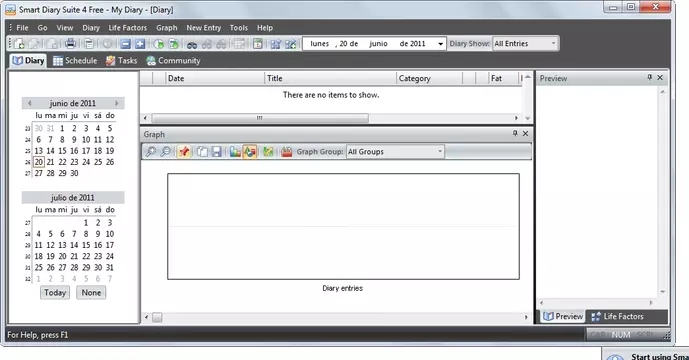
Task: Click the blue plus expand icon in toolbar
Action: click(140, 44)
